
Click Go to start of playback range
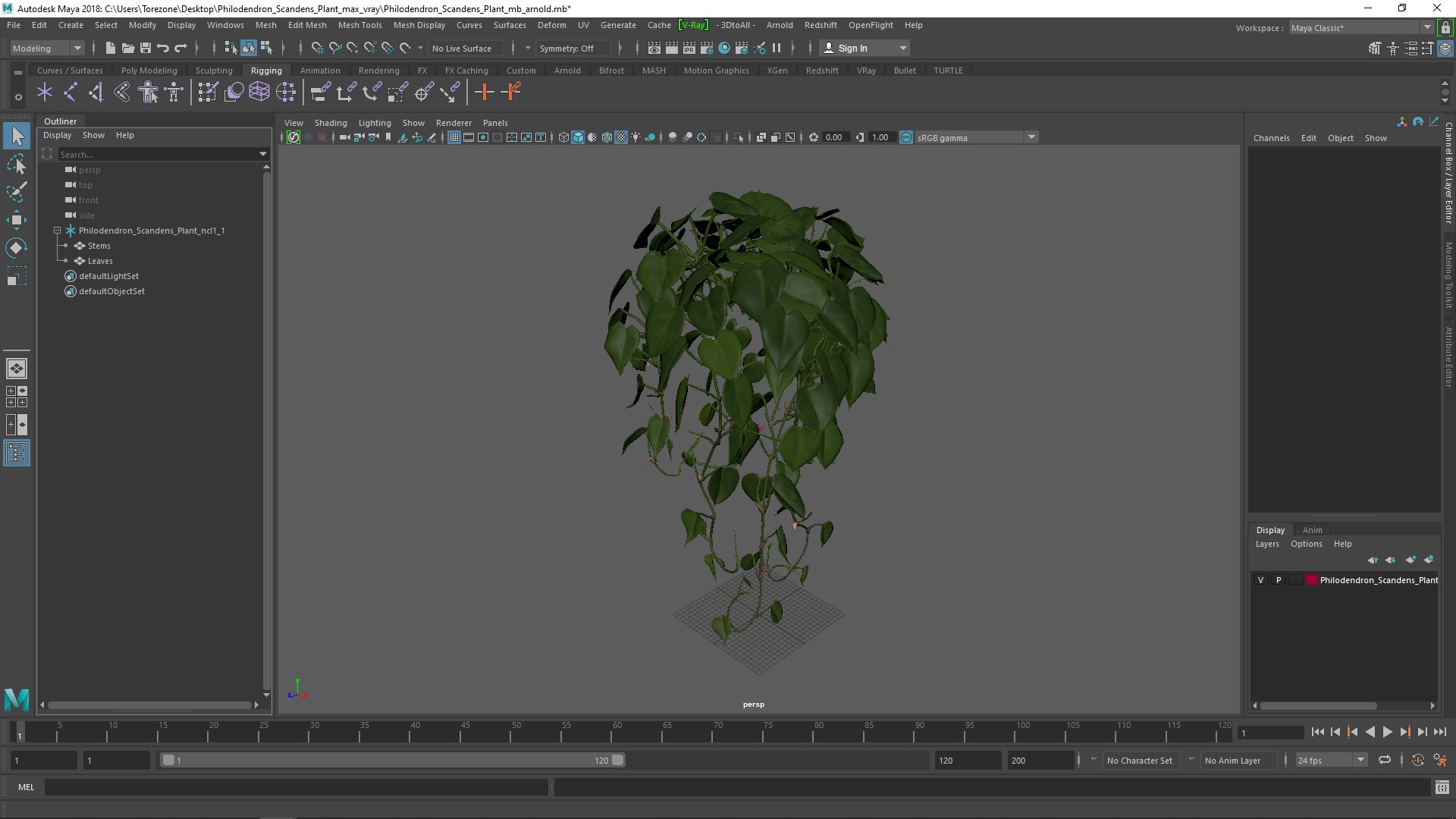click(1317, 732)
